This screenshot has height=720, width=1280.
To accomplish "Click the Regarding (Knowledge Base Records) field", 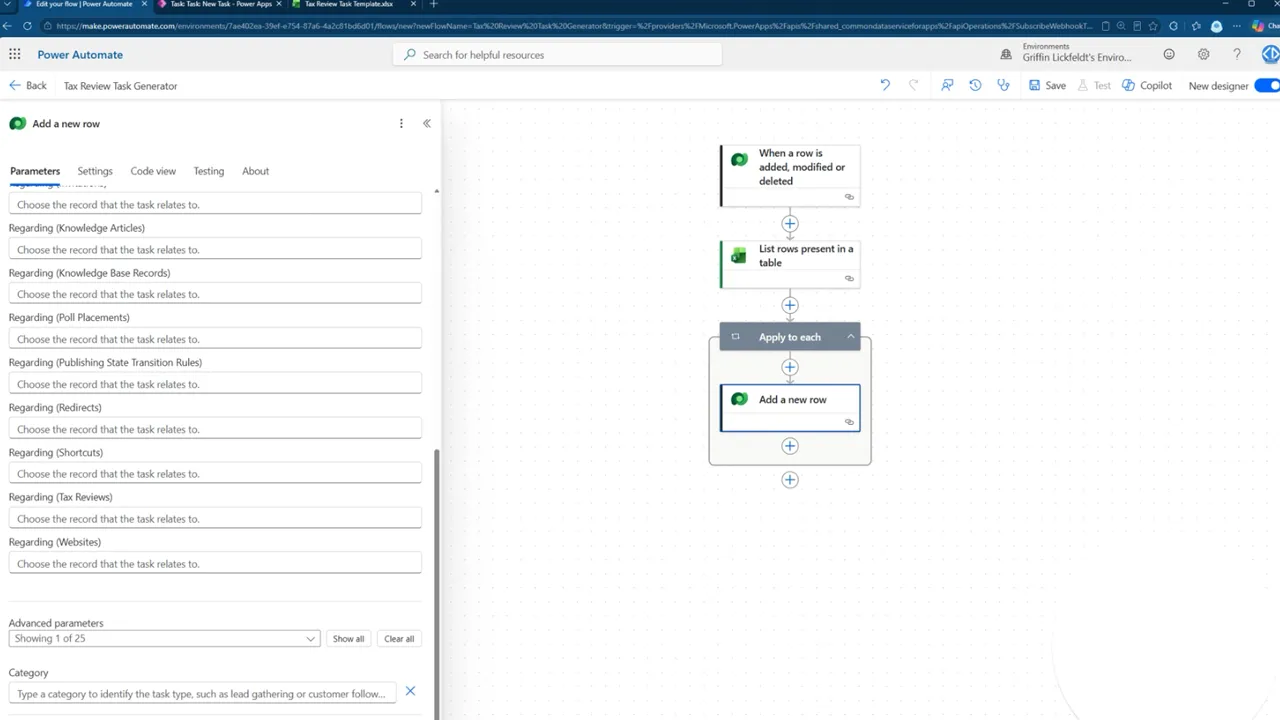I will pyautogui.click(x=215, y=294).
